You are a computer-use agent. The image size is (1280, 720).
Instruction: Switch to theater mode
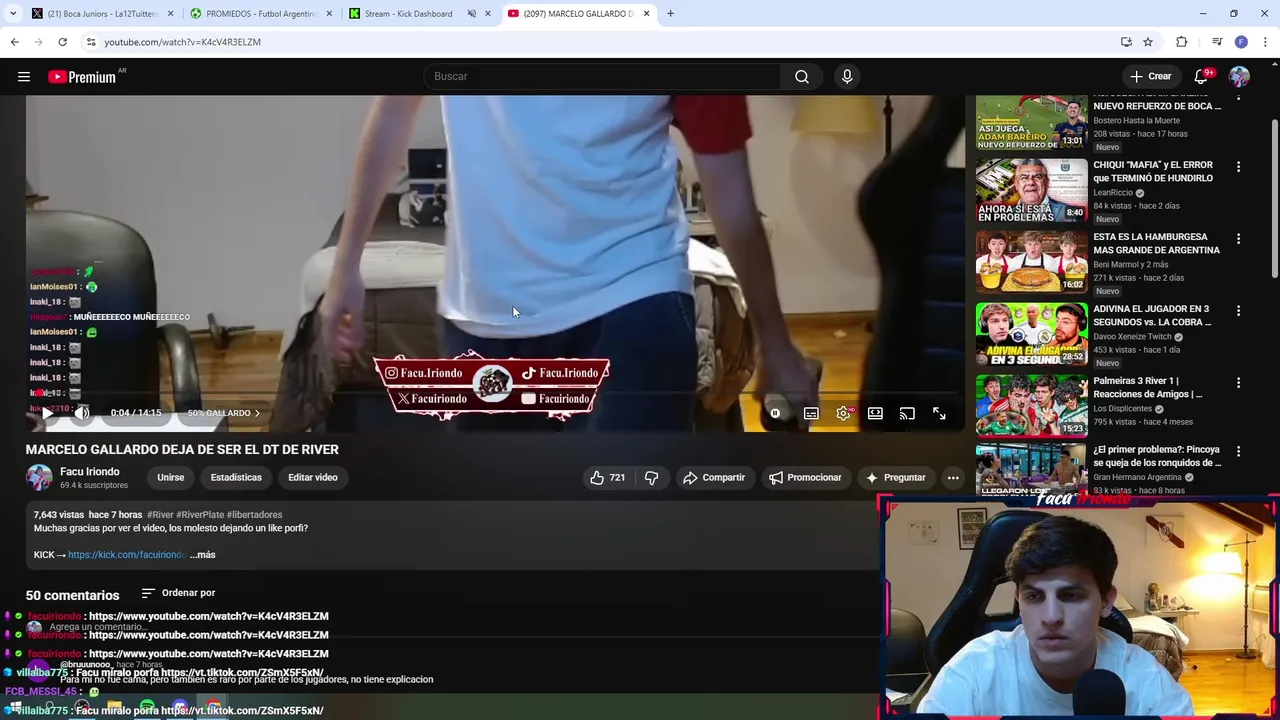[x=875, y=413]
